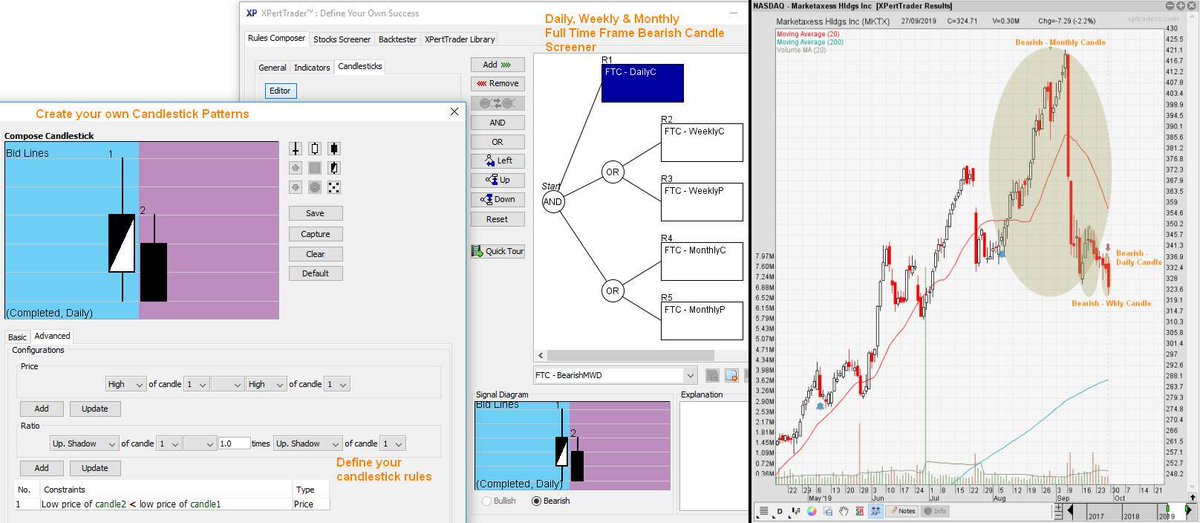
Task: Open the first Price 'High' dropdown
Action: coord(125,384)
